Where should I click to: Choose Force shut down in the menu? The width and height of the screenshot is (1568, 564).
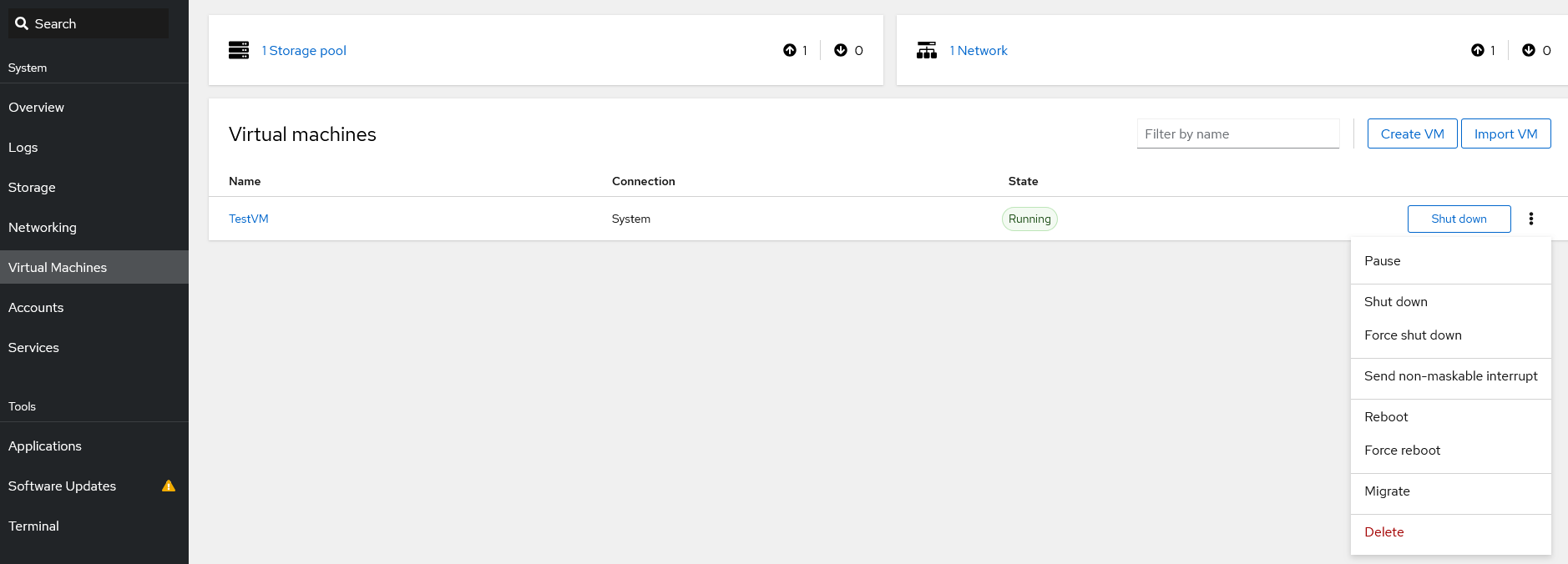click(1413, 335)
